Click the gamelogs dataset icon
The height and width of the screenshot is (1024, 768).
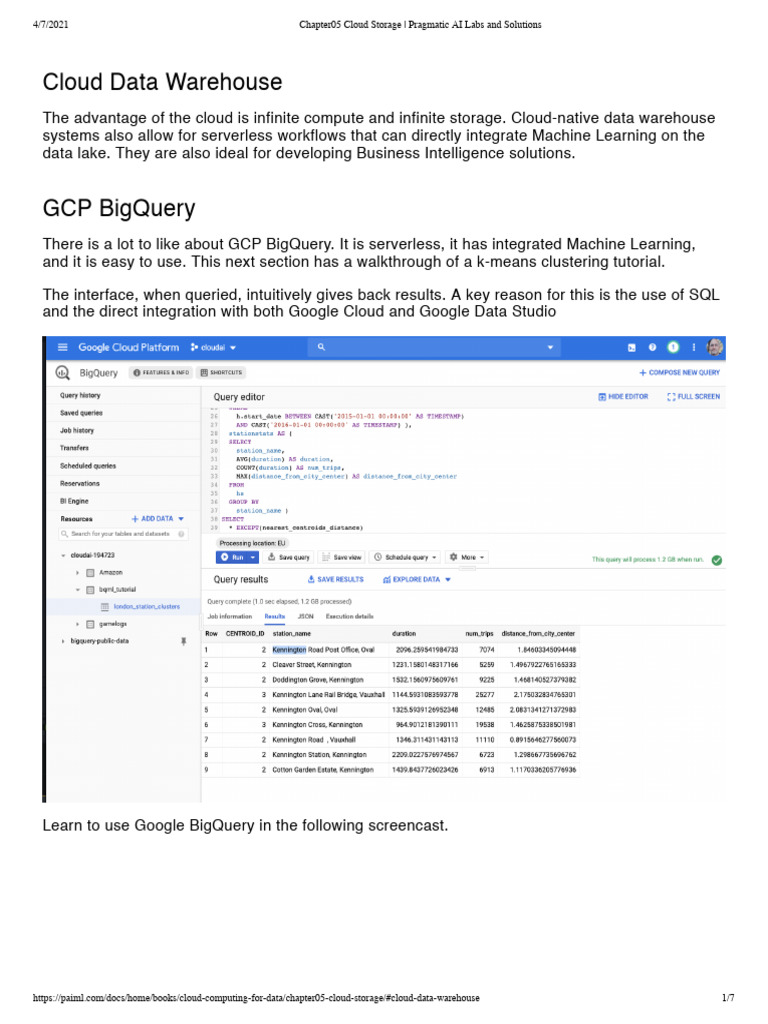pyautogui.click(x=91, y=624)
